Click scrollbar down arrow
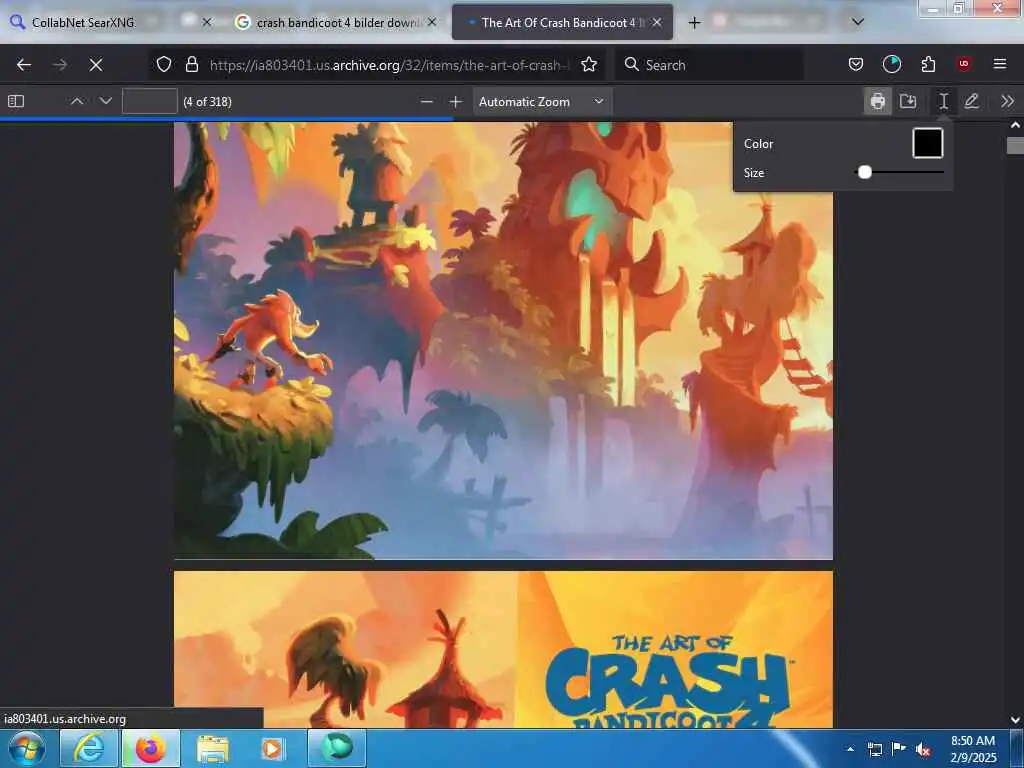This screenshot has height=768, width=1024. pyautogui.click(x=1015, y=720)
